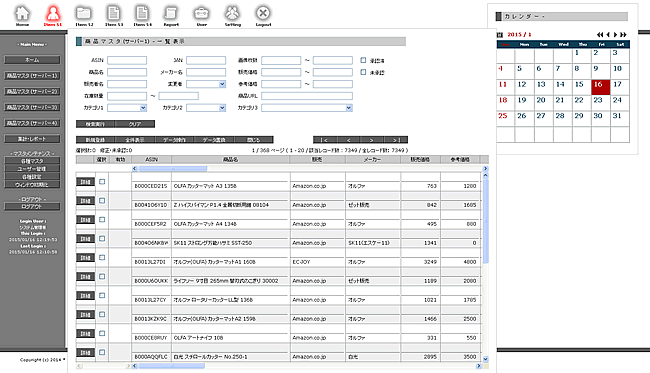Image resolution: width=650 pixels, height=373 pixels.
Task: Open 商品マスタ (サーバー1) in sidebar
Action: pyautogui.click(x=32, y=75)
